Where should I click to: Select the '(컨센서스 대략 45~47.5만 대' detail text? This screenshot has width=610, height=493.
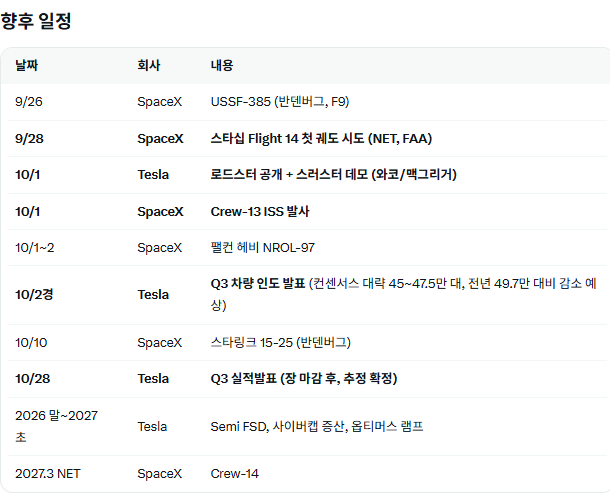click(386, 284)
